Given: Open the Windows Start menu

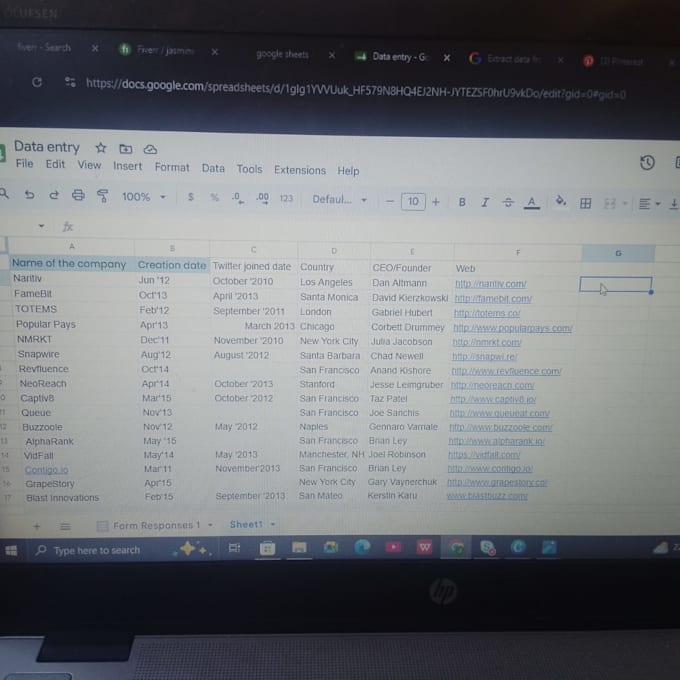Looking at the screenshot, I should pos(11,550).
